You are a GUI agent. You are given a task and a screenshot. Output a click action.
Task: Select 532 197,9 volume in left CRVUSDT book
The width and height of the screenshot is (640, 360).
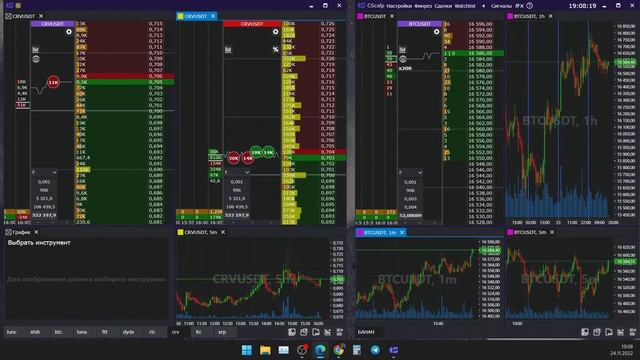44,215
